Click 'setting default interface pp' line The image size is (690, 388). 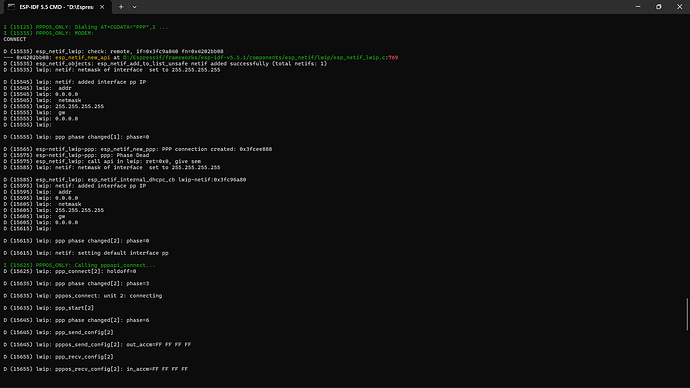click(x=86, y=253)
